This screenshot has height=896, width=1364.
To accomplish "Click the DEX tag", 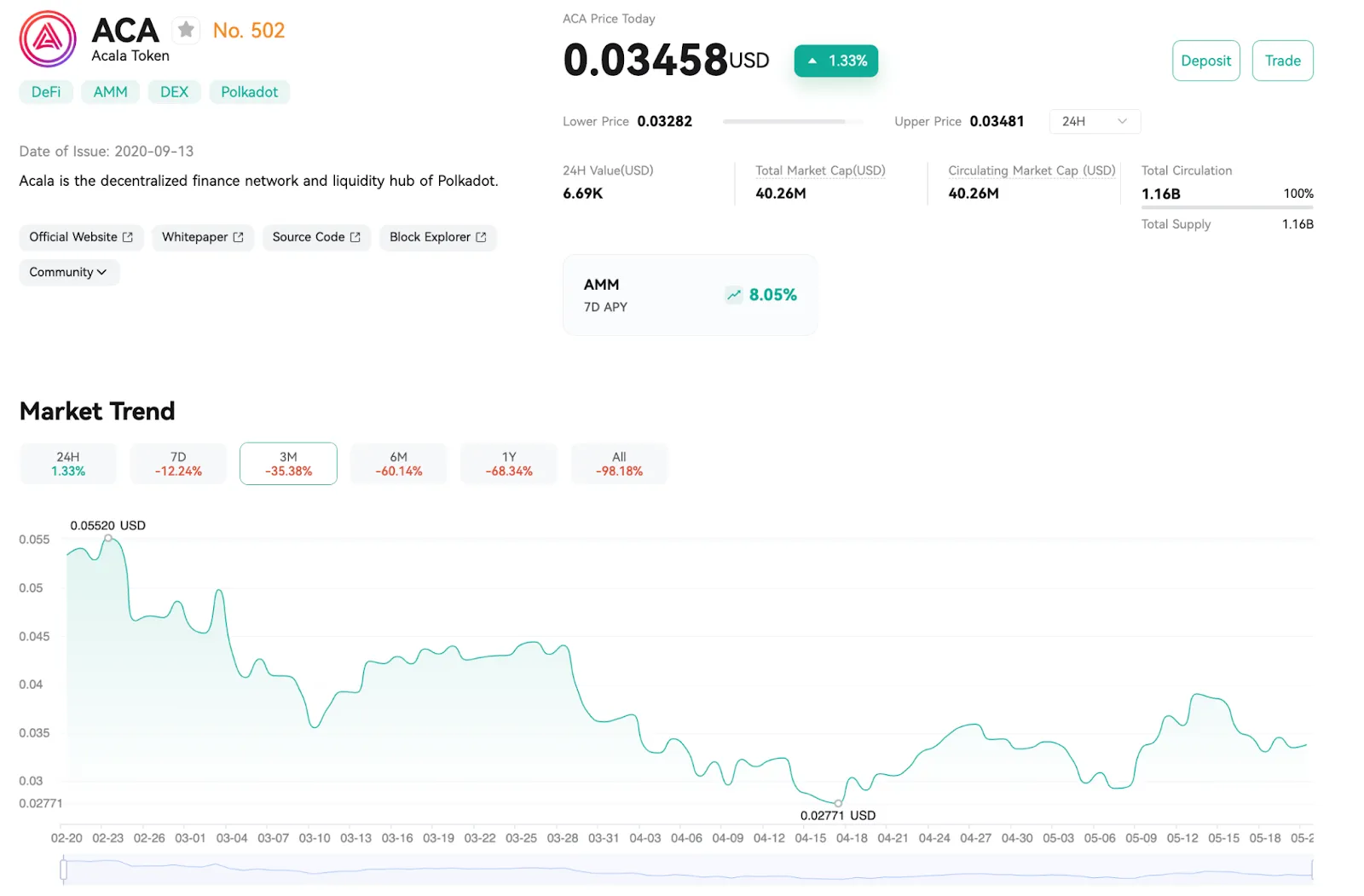I will (175, 92).
